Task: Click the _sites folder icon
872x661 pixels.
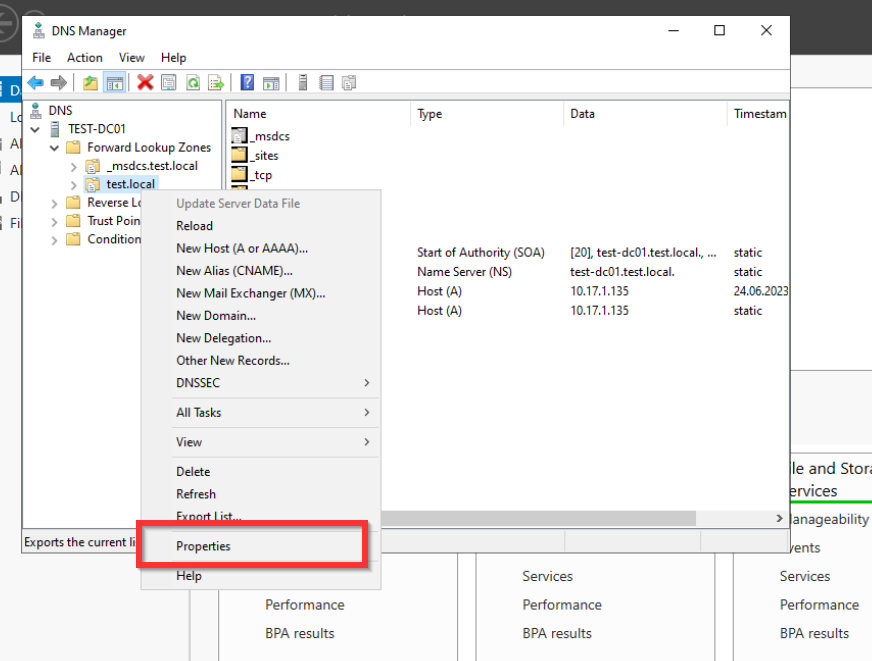Action: click(239, 155)
